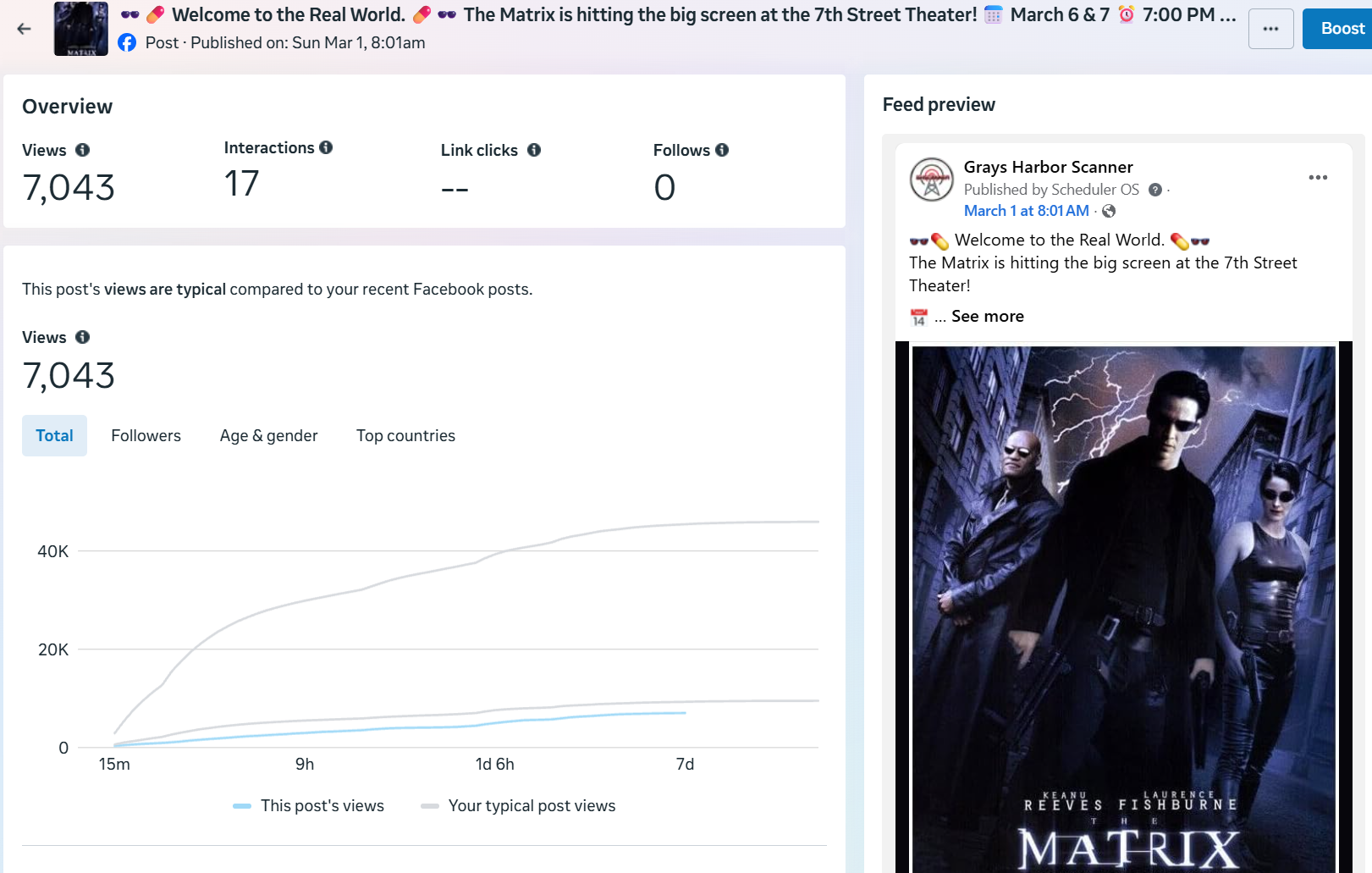Click the back arrow icon
1372x873 pixels.
pyautogui.click(x=24, y=29)
